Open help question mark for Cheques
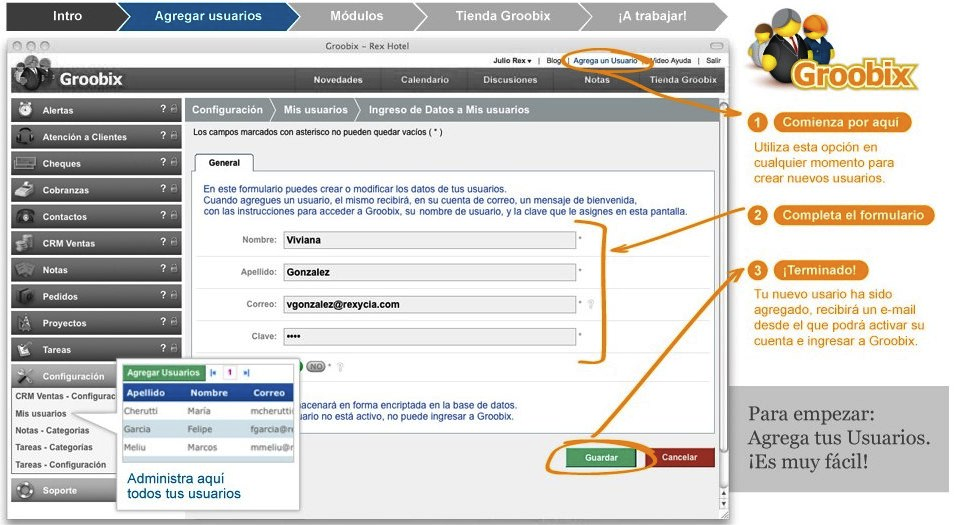 [163, 162]
